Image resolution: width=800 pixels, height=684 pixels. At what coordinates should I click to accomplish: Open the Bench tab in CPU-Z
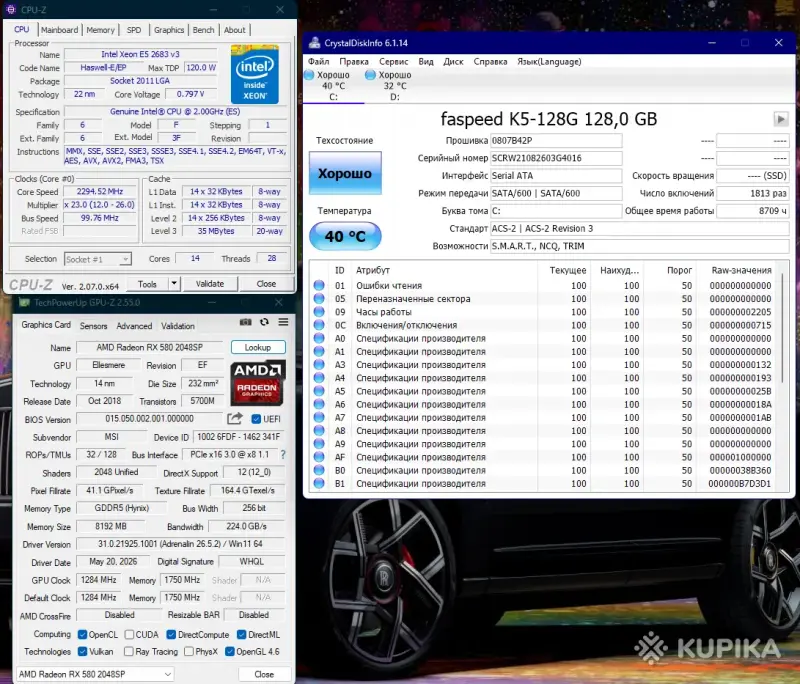[204, 30]
